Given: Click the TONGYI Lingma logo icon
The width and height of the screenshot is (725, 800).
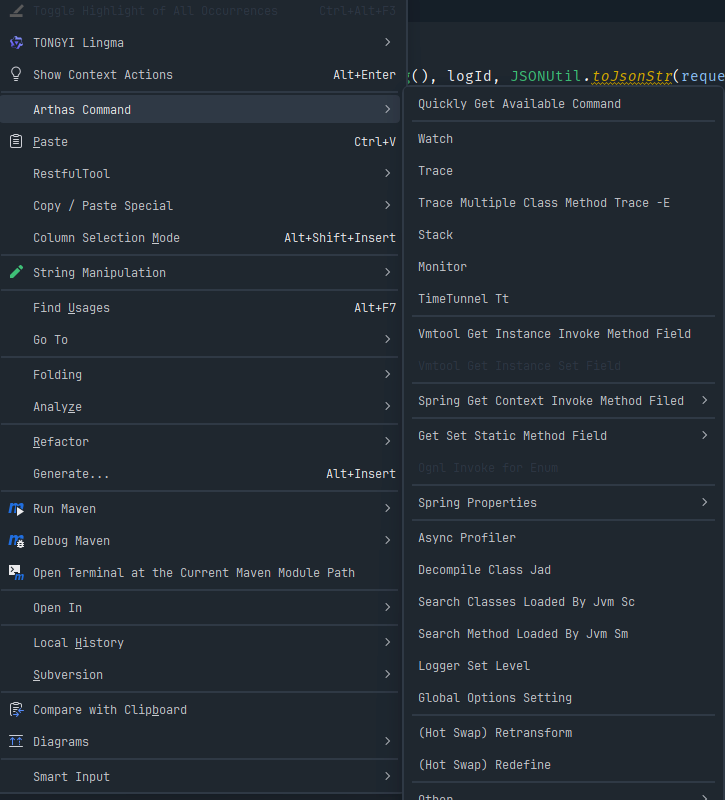Looking at the screenshot, I should pos(16,43).
